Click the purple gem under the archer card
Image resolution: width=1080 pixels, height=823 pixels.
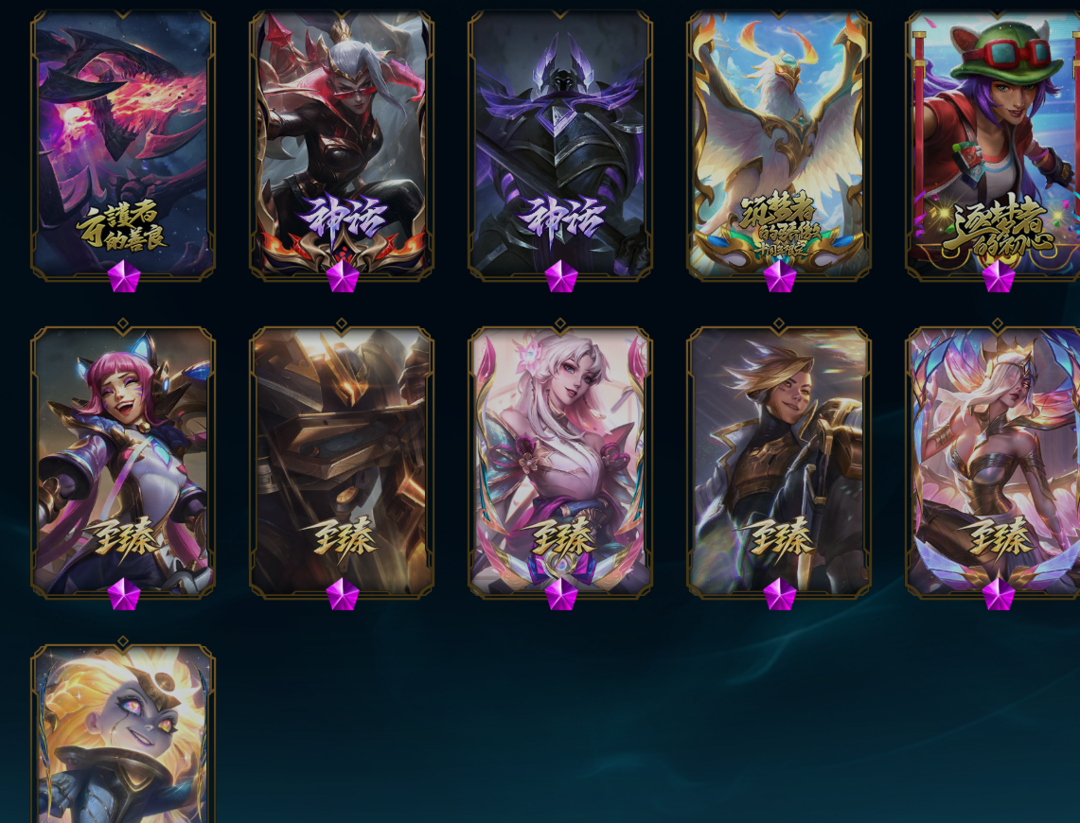pyautogui.click(x=342, y=276)
